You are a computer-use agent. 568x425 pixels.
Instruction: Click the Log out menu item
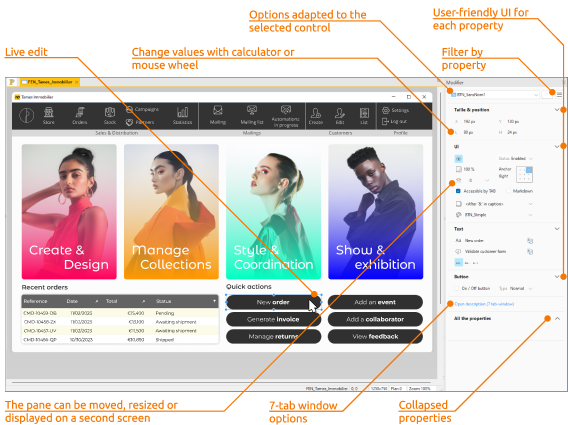coord(395,122)
